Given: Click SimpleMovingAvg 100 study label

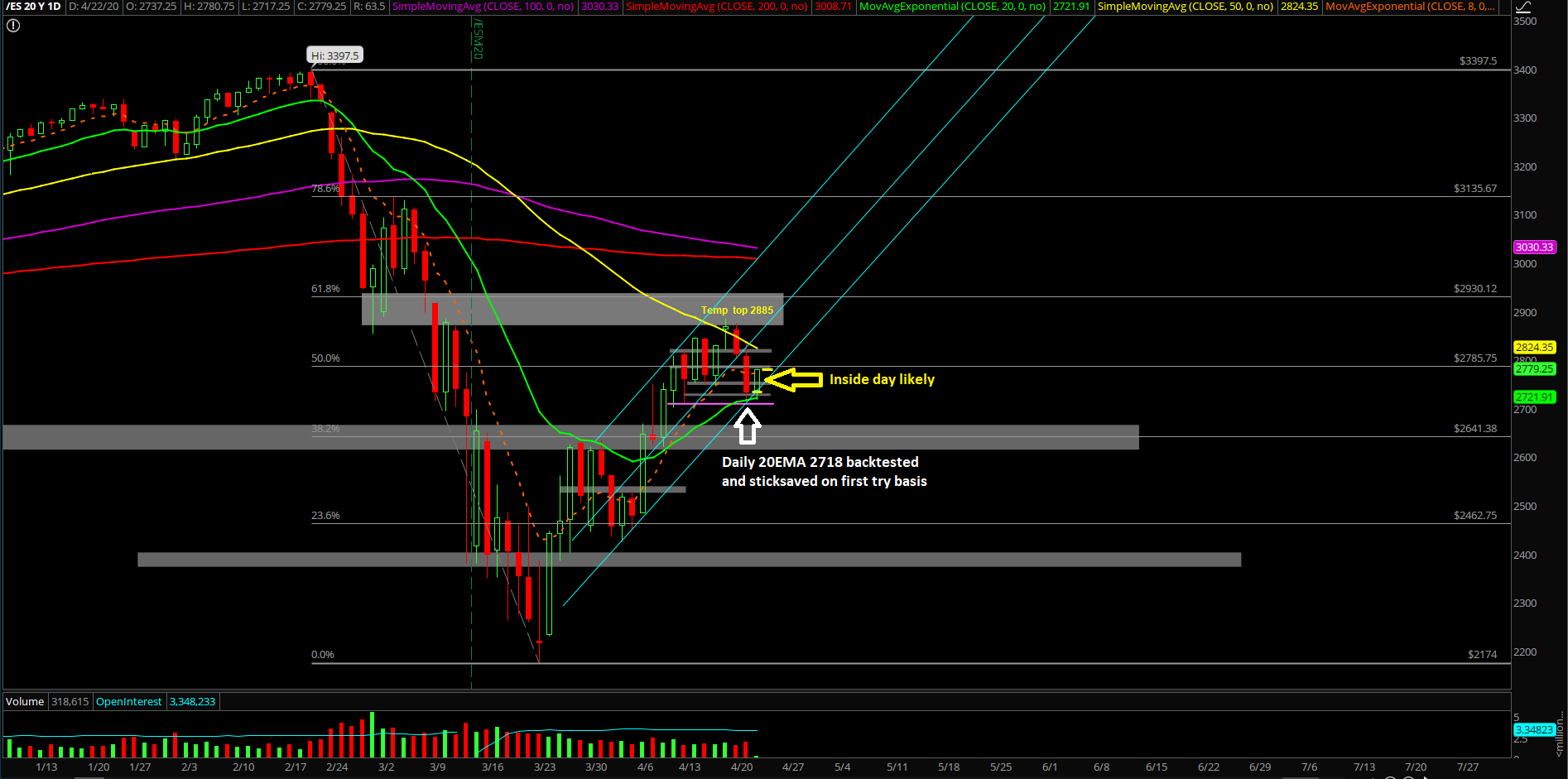Looking at the screenshot, I should (483, 7).
